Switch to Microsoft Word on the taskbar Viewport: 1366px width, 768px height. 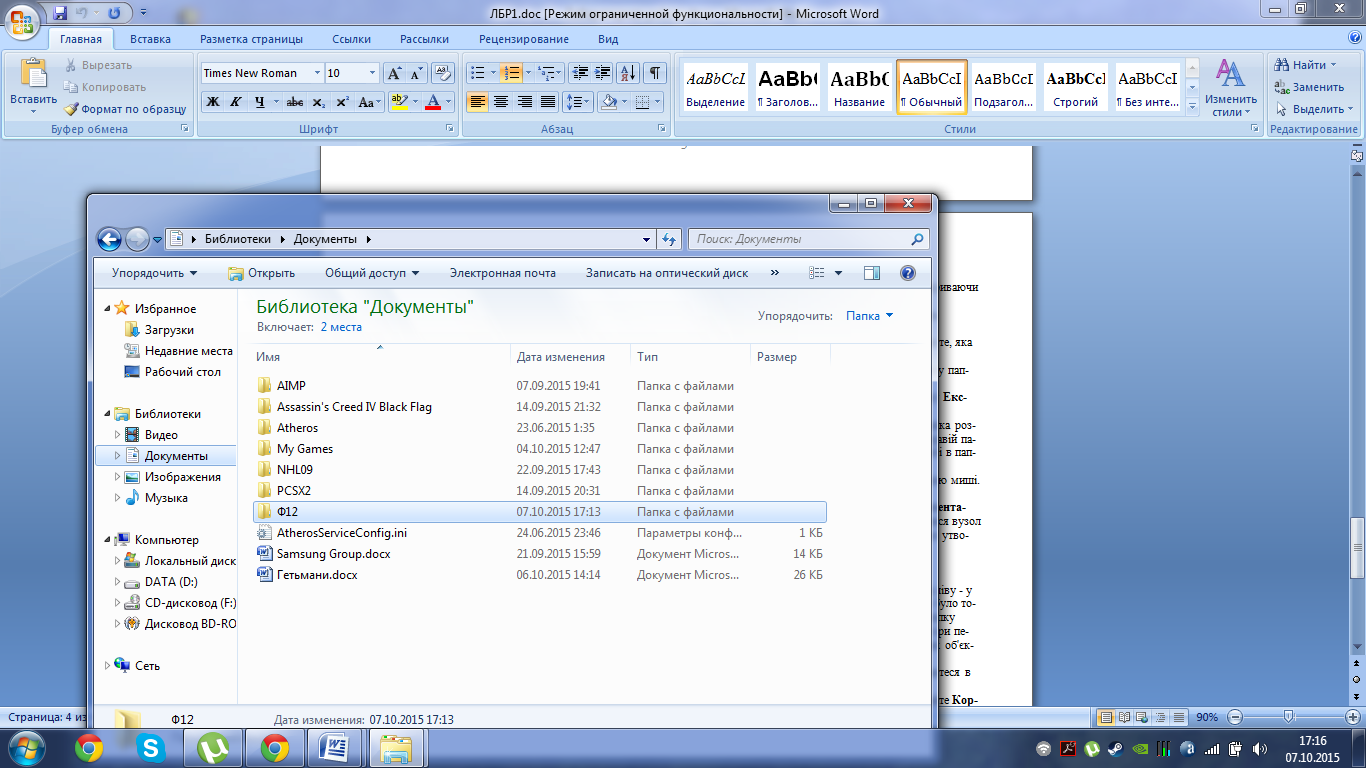click(336, 746)
